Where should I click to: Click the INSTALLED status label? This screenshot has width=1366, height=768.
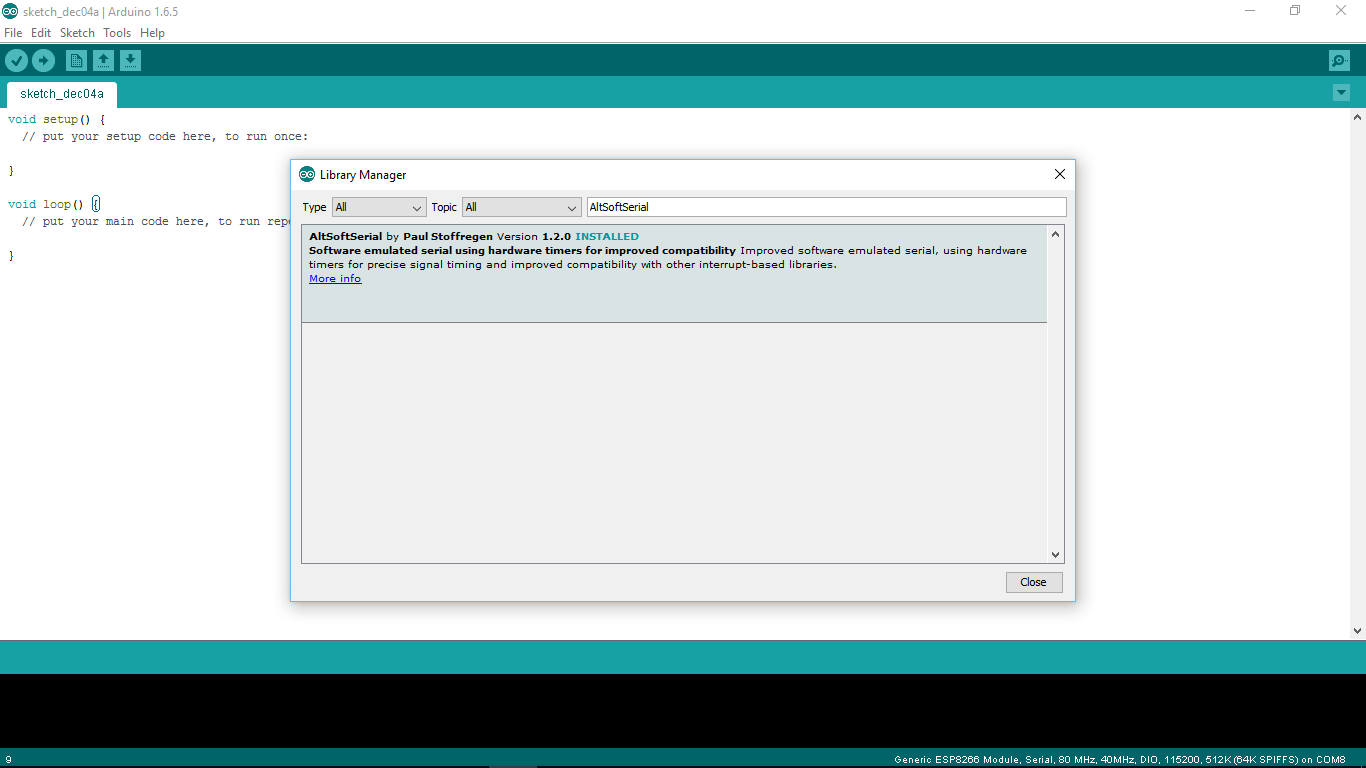(607, 237)
